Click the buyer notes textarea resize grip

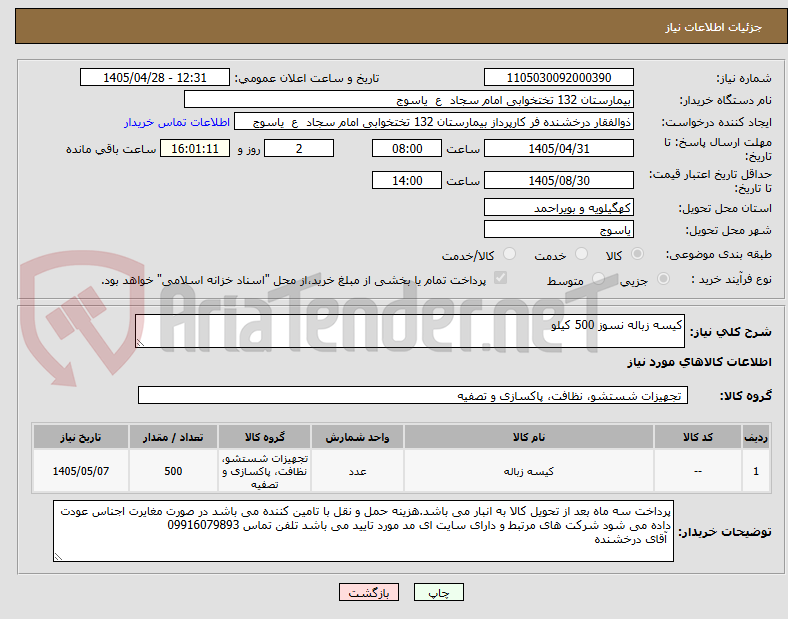coord(58,556)
